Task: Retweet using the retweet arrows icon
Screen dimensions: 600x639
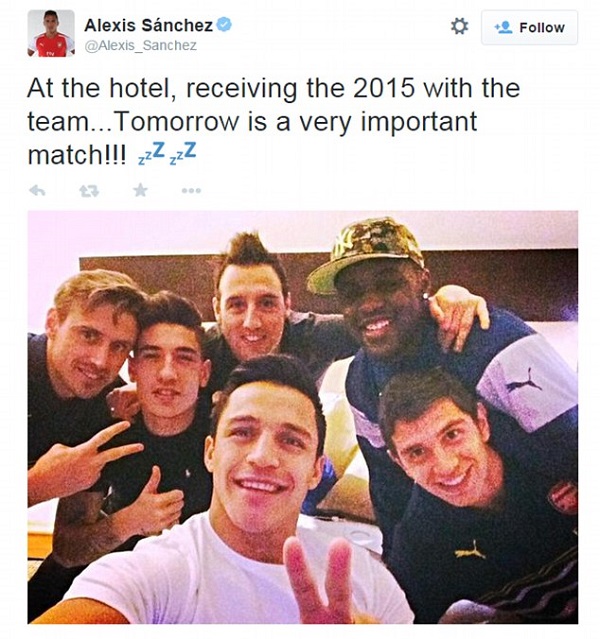Action: pos(89,191)
